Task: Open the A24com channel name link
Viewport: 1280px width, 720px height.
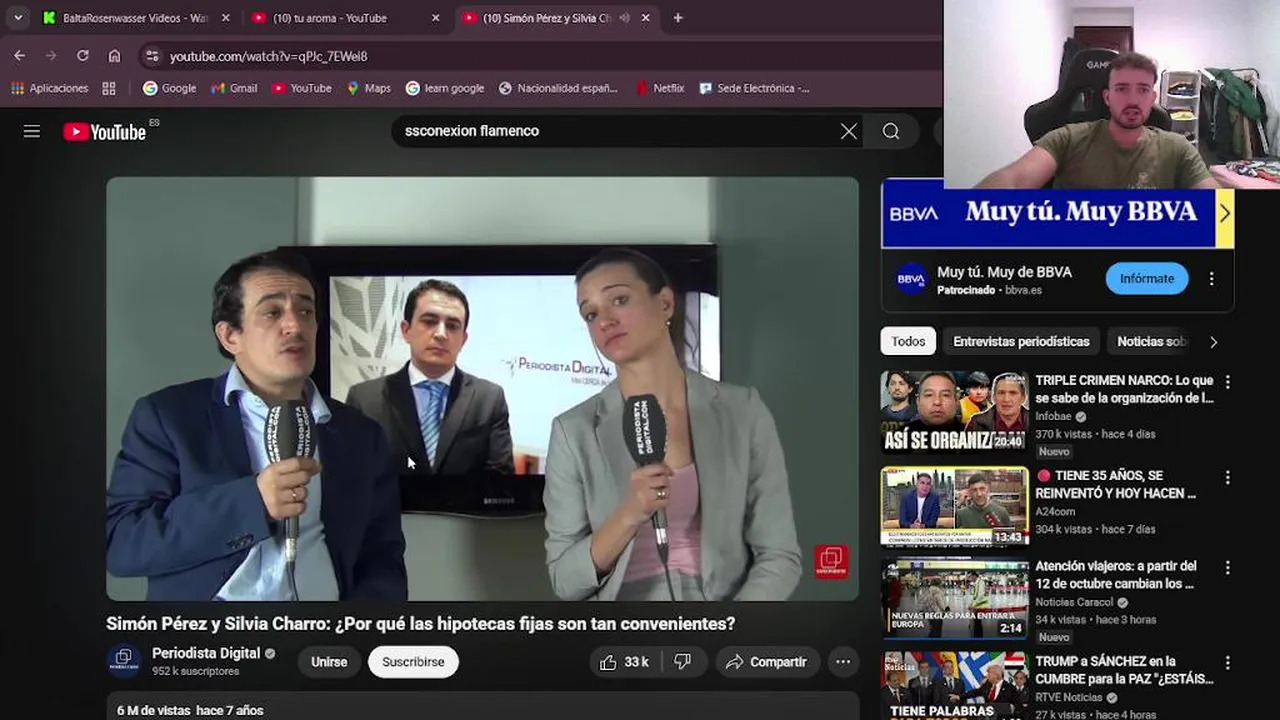Action: pyautogui.click(x=1058, y=511)
